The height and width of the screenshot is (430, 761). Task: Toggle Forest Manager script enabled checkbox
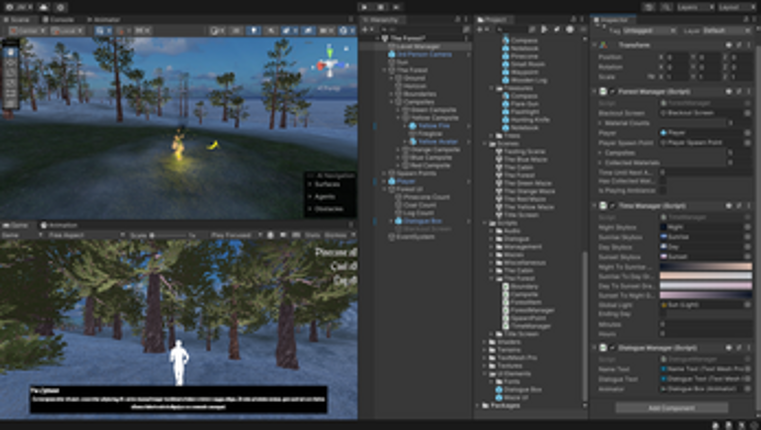[612, 92]
